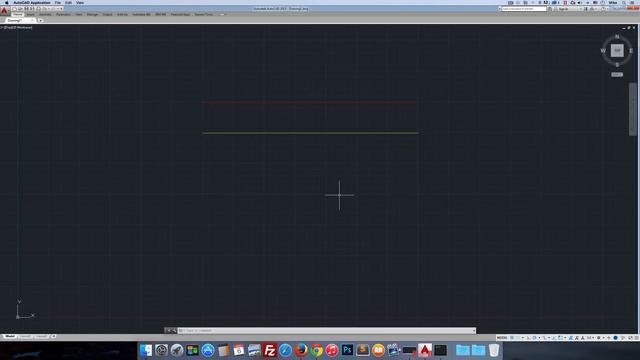Viewport: 640px width, 360px height.
Task: Open iBooks icon in the Dock
Action: click(x=378, y=350)
